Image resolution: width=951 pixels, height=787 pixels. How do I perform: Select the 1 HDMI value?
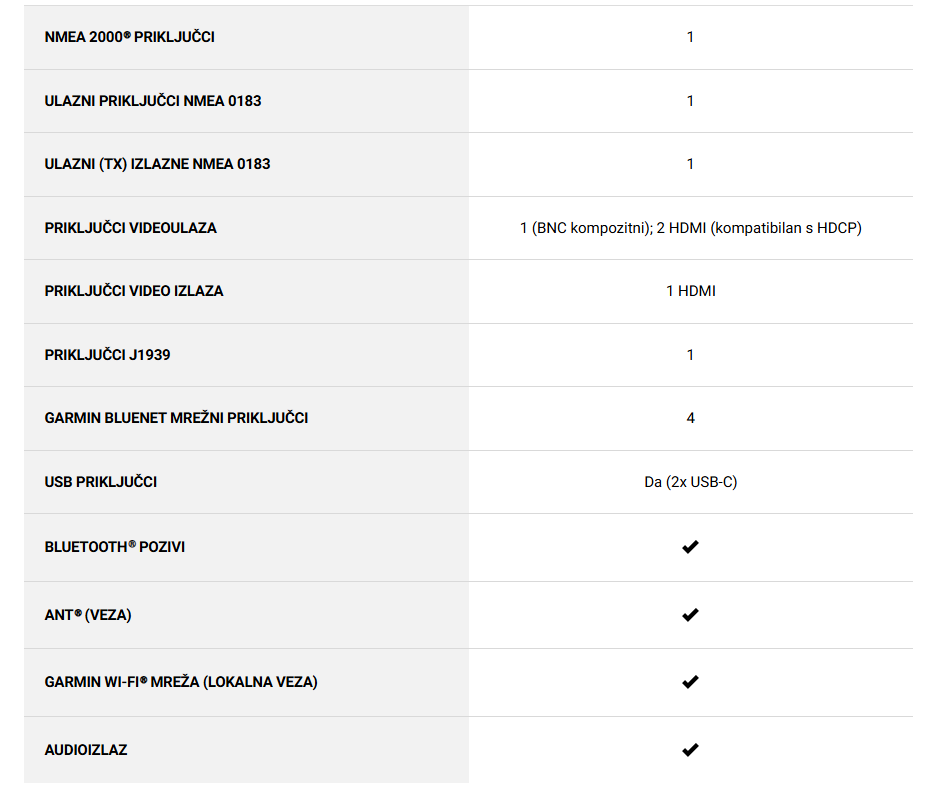click(691, 291)
